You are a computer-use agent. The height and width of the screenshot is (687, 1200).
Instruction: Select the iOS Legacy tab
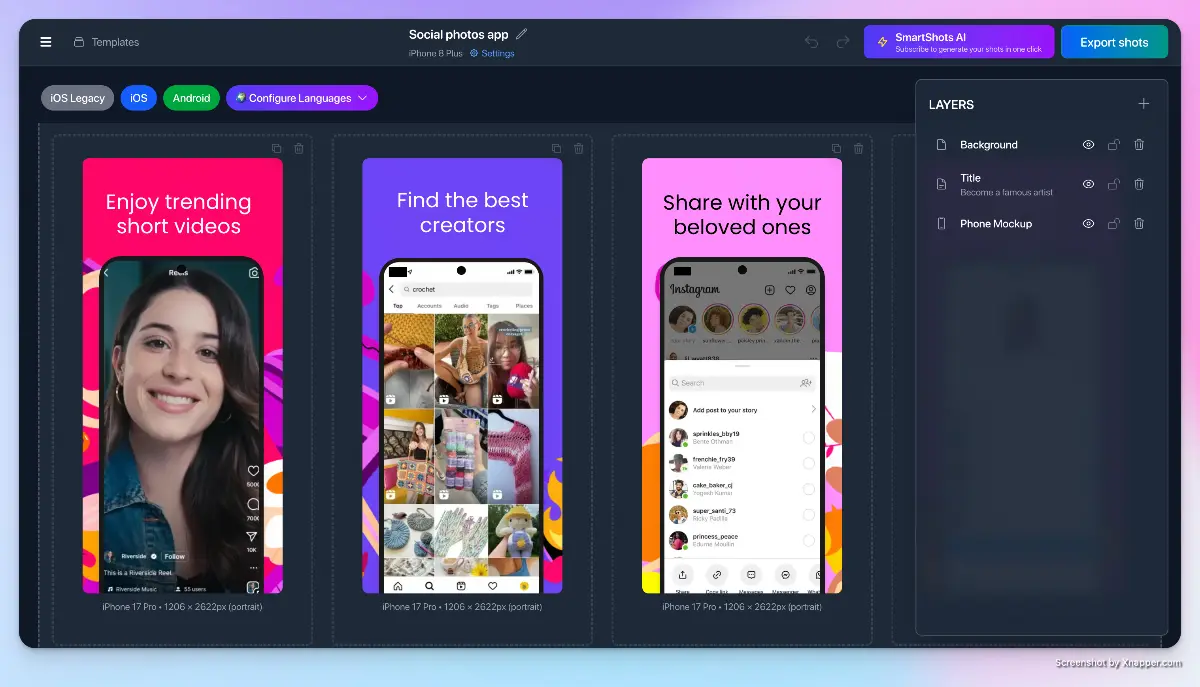click(x=77, y=98)
